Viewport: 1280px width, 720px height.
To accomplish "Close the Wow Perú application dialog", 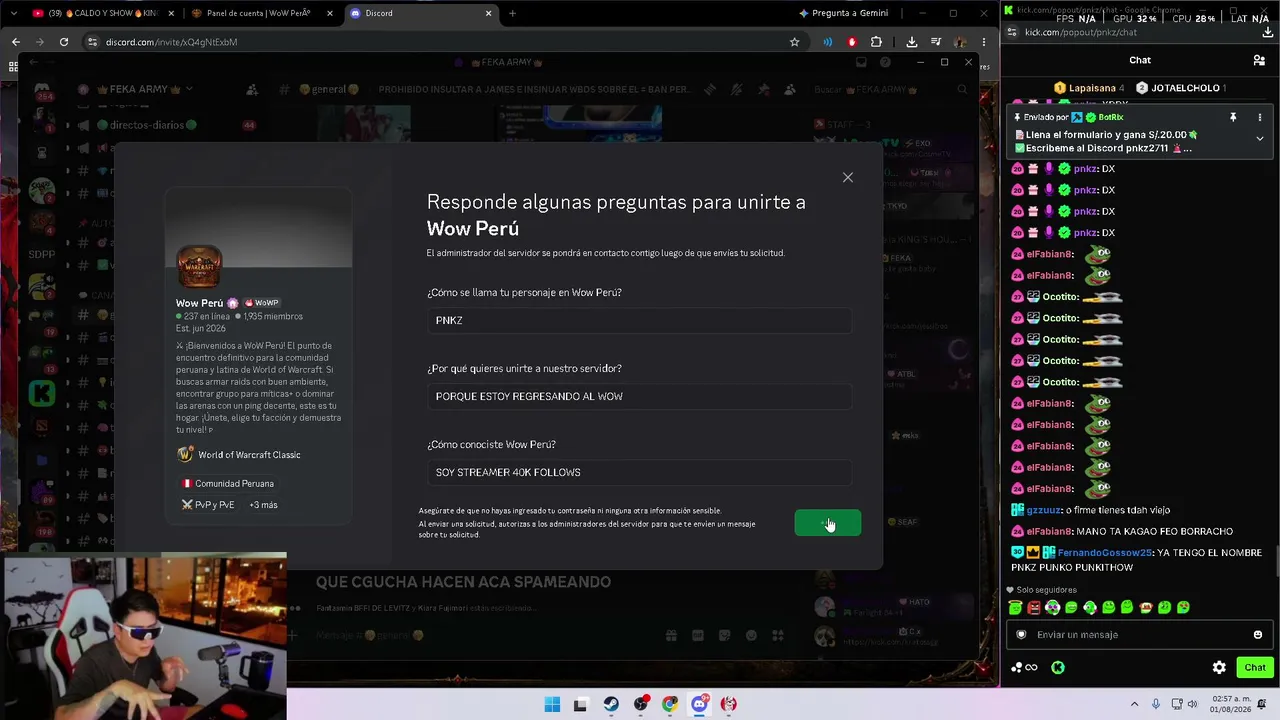I will 847,177.
